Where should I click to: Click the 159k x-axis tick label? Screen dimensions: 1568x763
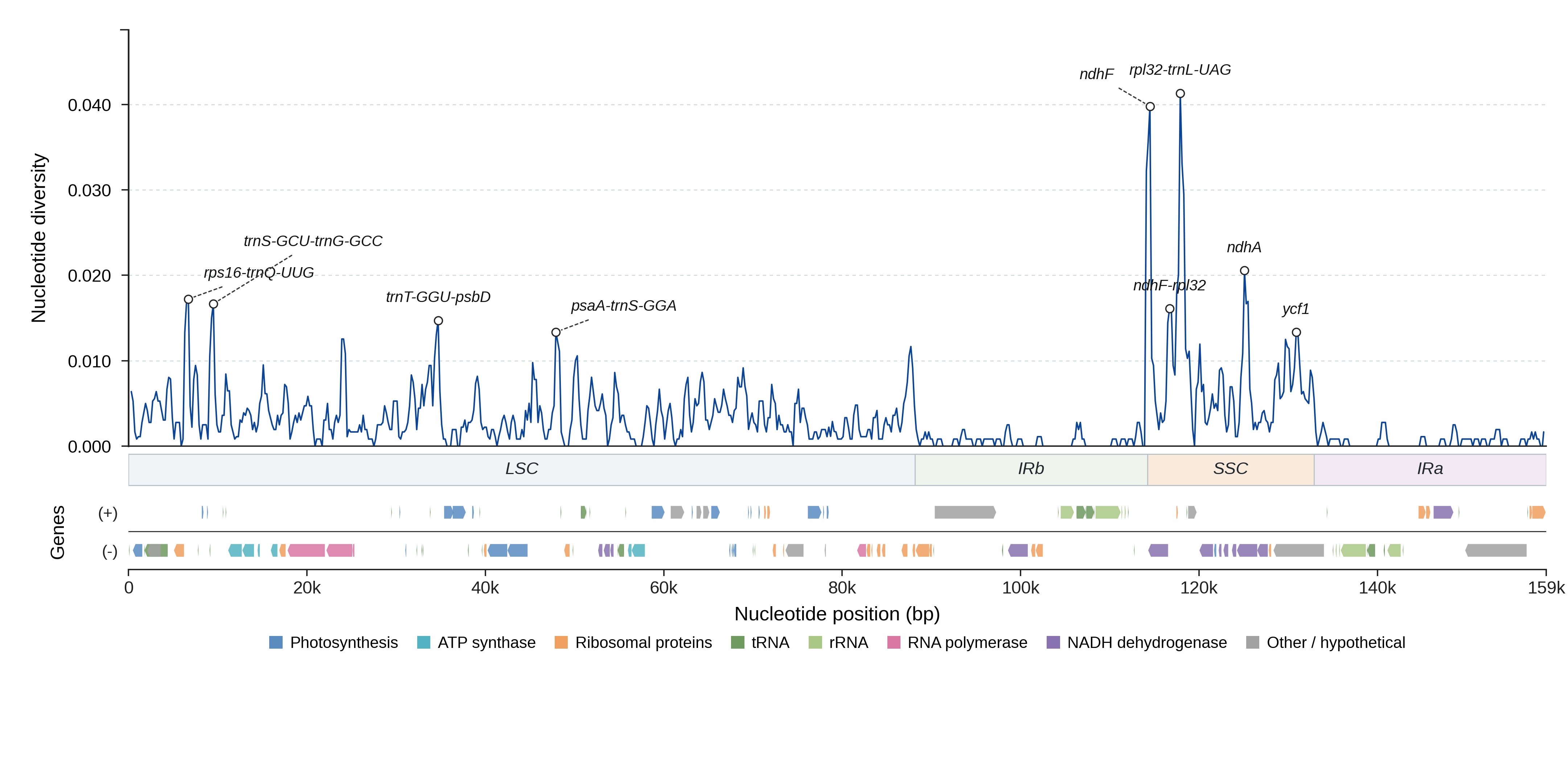coord(1547,588)
